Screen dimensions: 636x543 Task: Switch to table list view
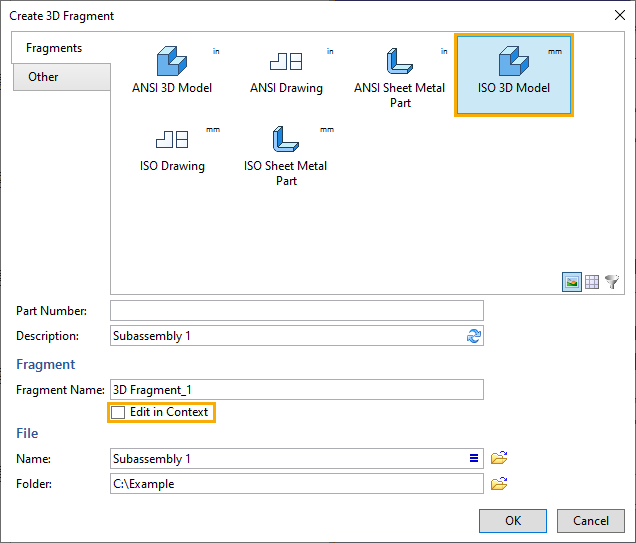[x=592, y=282]
